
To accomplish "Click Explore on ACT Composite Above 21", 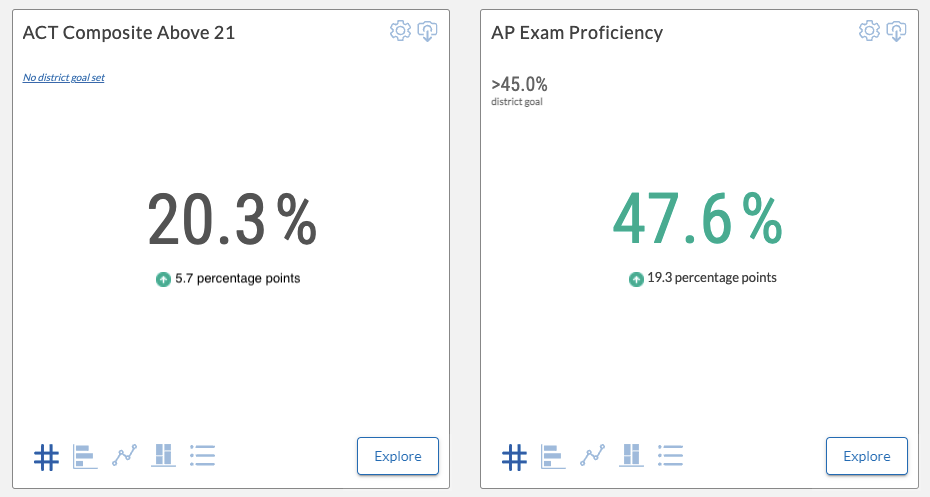I will coord(398,456).
